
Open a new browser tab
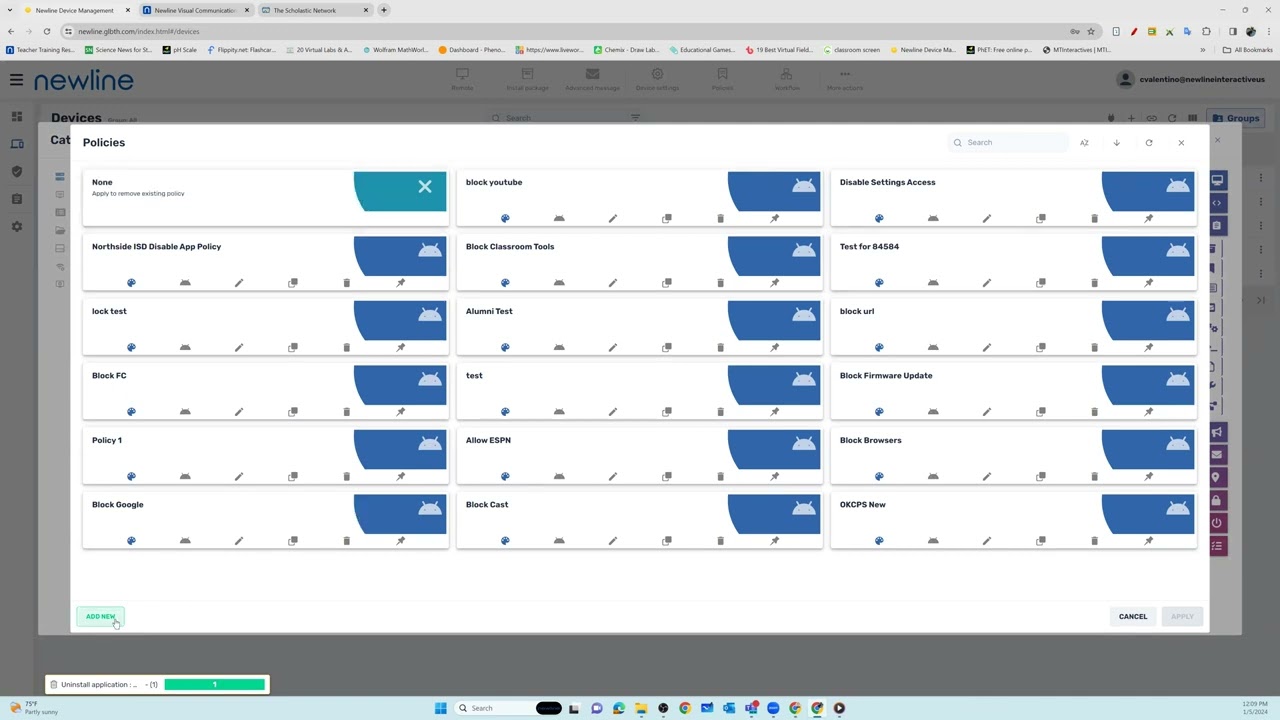pos(384,10)
